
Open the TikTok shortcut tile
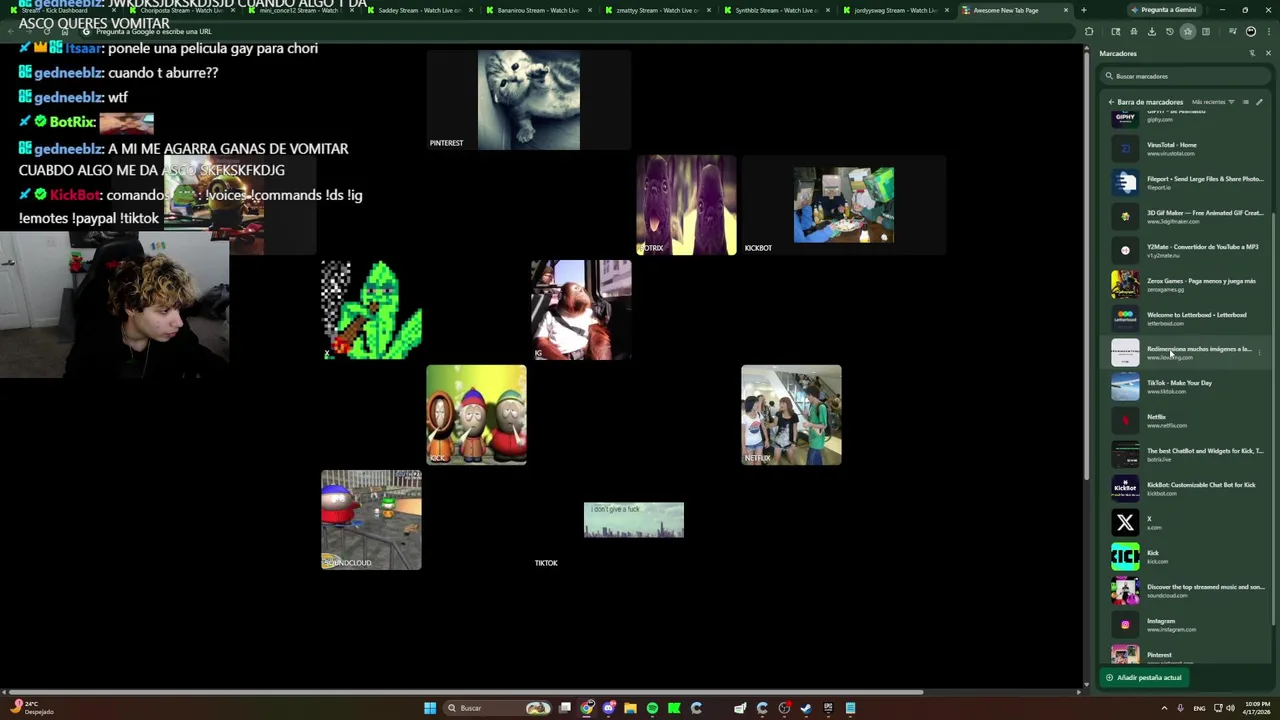(x=633, y=520)
